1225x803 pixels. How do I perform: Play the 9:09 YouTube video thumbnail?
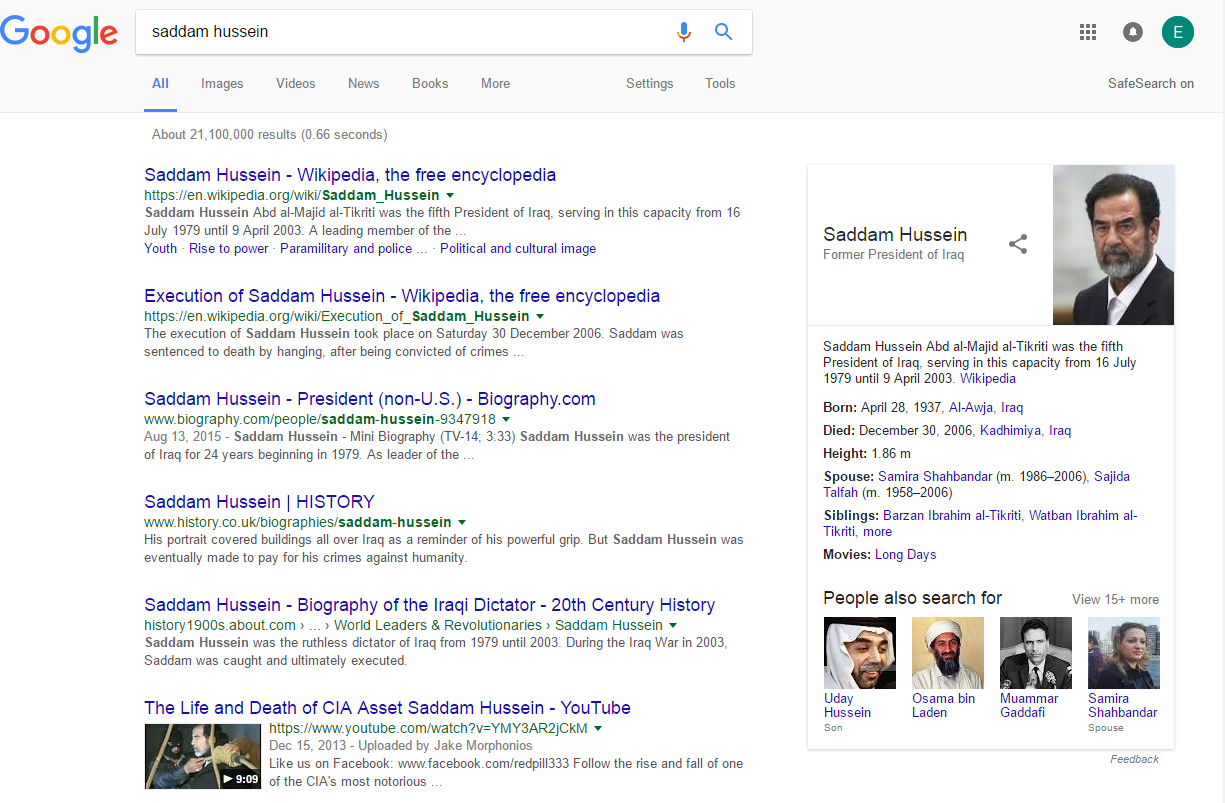coord(203,757)
